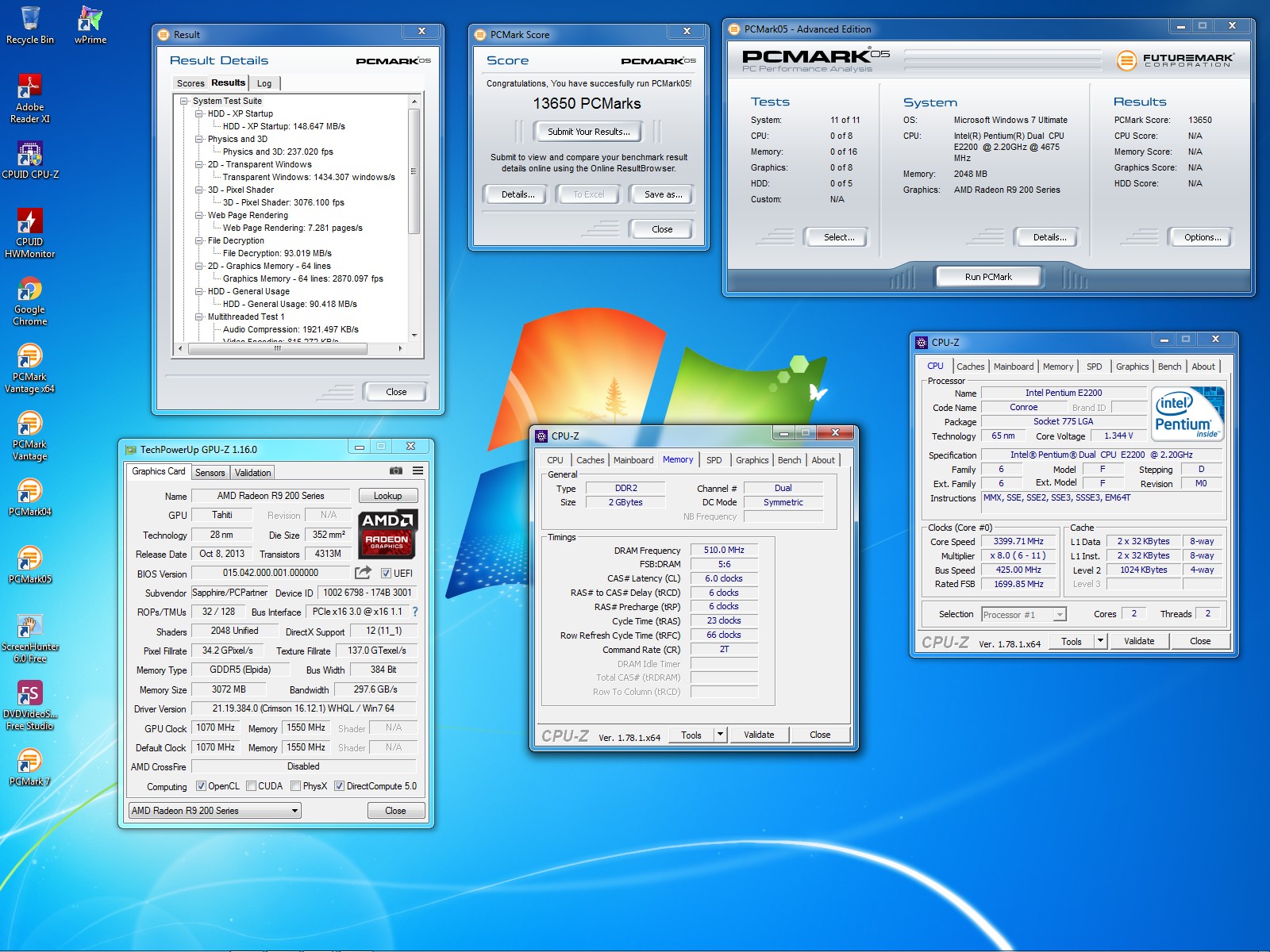This screenshot has height=952, width=1270.
Task: Collapse the File Decryption tree node
Action: (199, 240)
